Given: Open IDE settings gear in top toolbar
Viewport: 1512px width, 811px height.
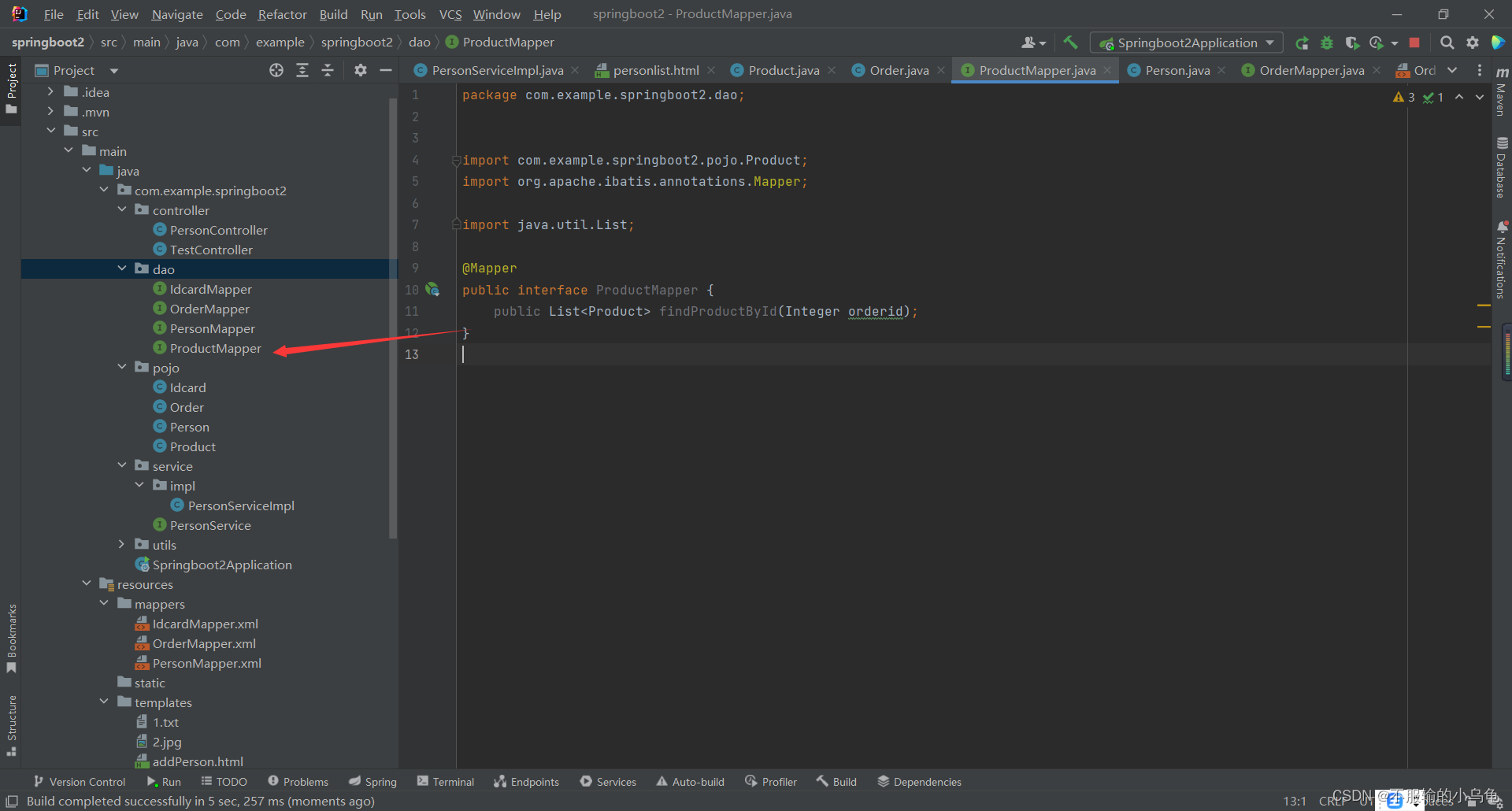Looking at the screenshot, I should point(1473,43).
